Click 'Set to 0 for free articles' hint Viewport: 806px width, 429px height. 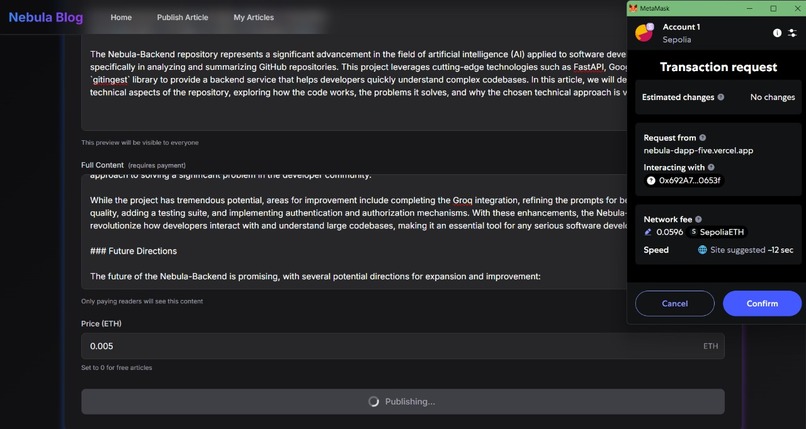(117, 368)
